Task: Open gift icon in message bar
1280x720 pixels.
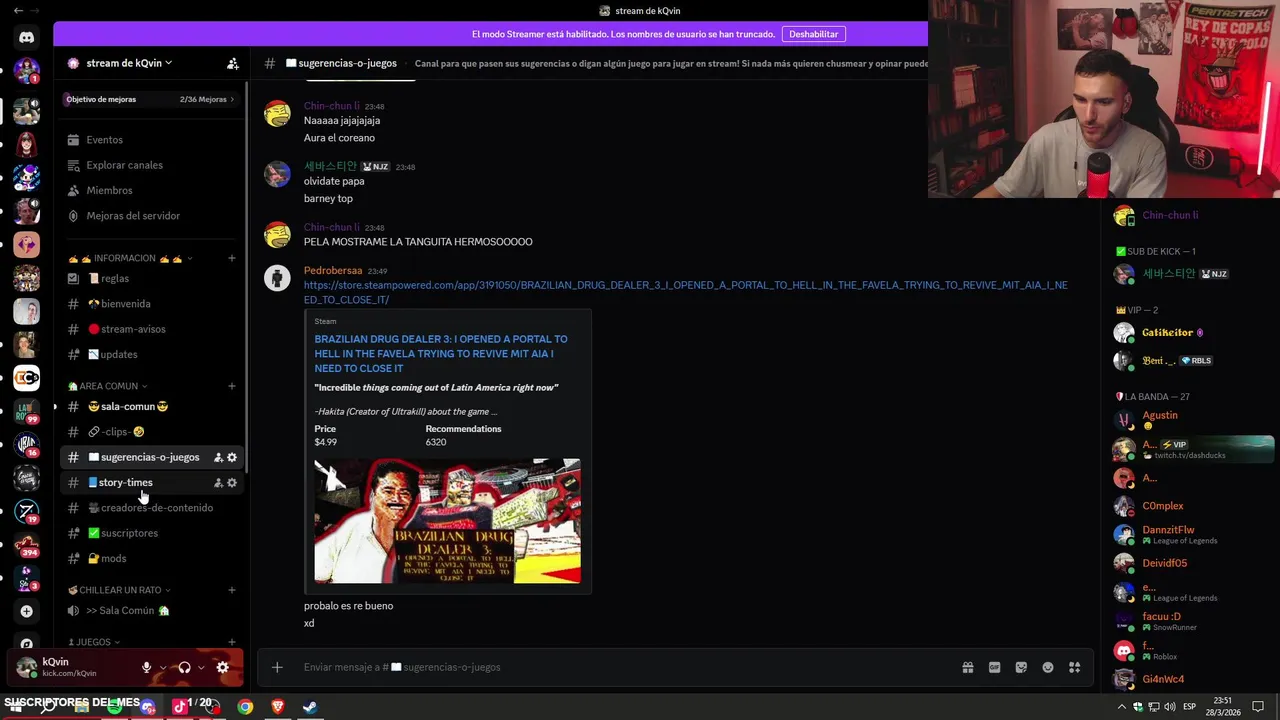Action: coord(968,667)
